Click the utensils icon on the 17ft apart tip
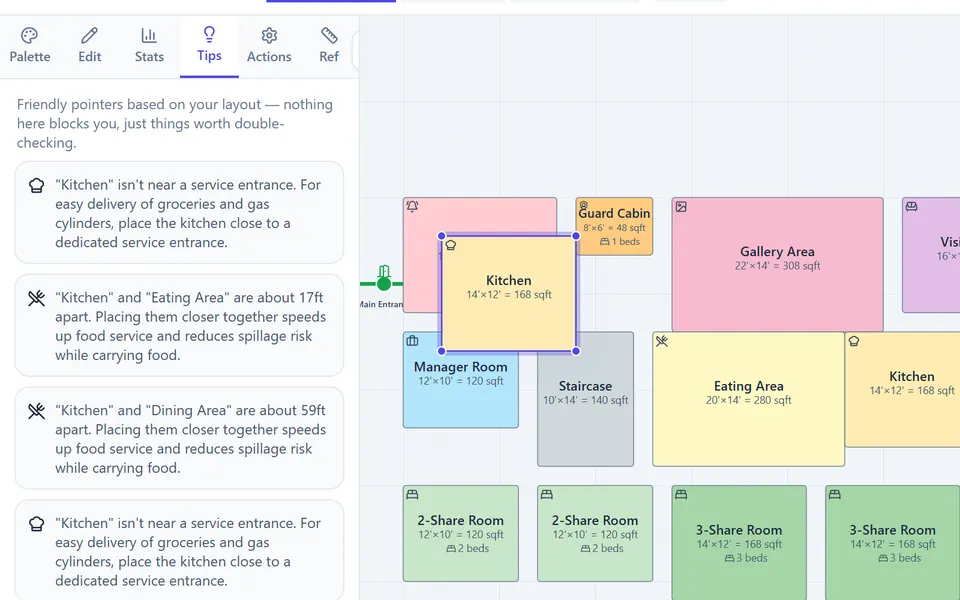The width and height of the screenshot is (960, 600). (x=37, y=298)
